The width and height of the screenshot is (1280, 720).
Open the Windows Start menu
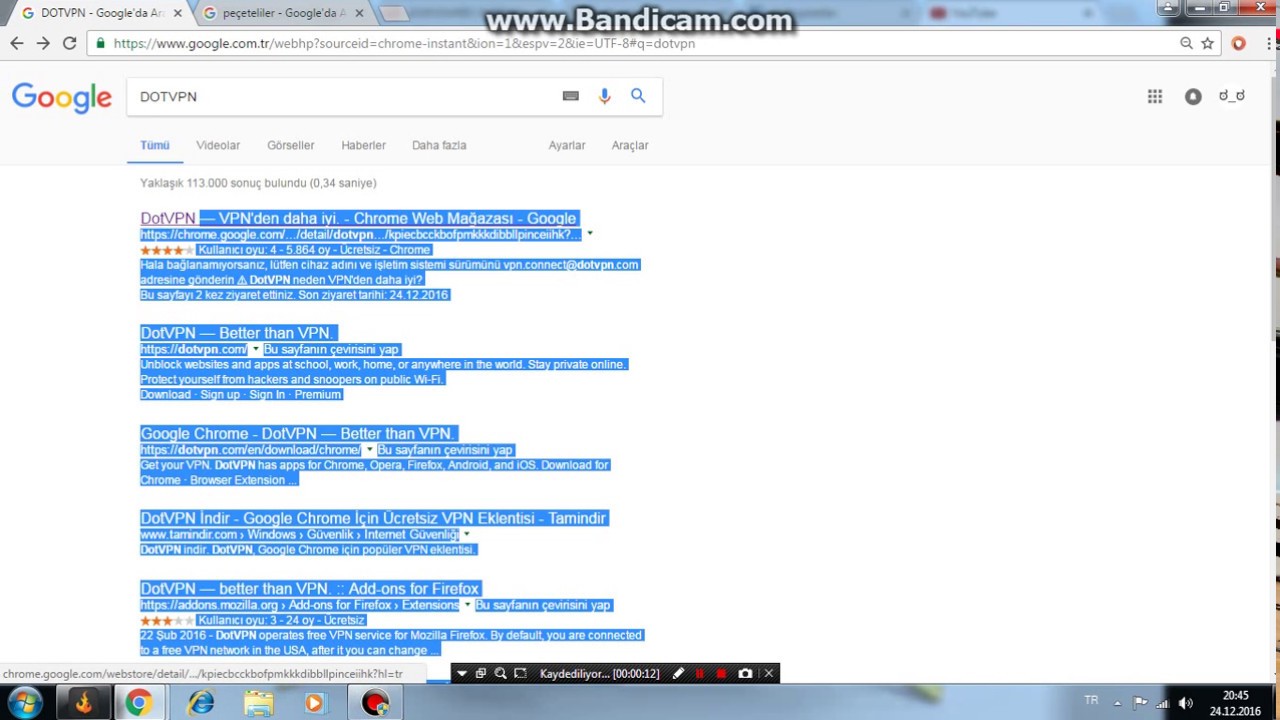25,702
